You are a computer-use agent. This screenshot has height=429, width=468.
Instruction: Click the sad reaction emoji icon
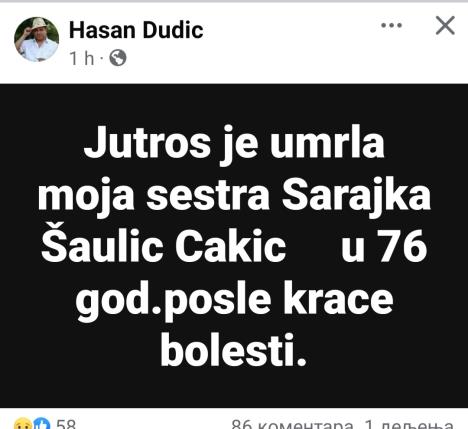(x=23, y=423)
